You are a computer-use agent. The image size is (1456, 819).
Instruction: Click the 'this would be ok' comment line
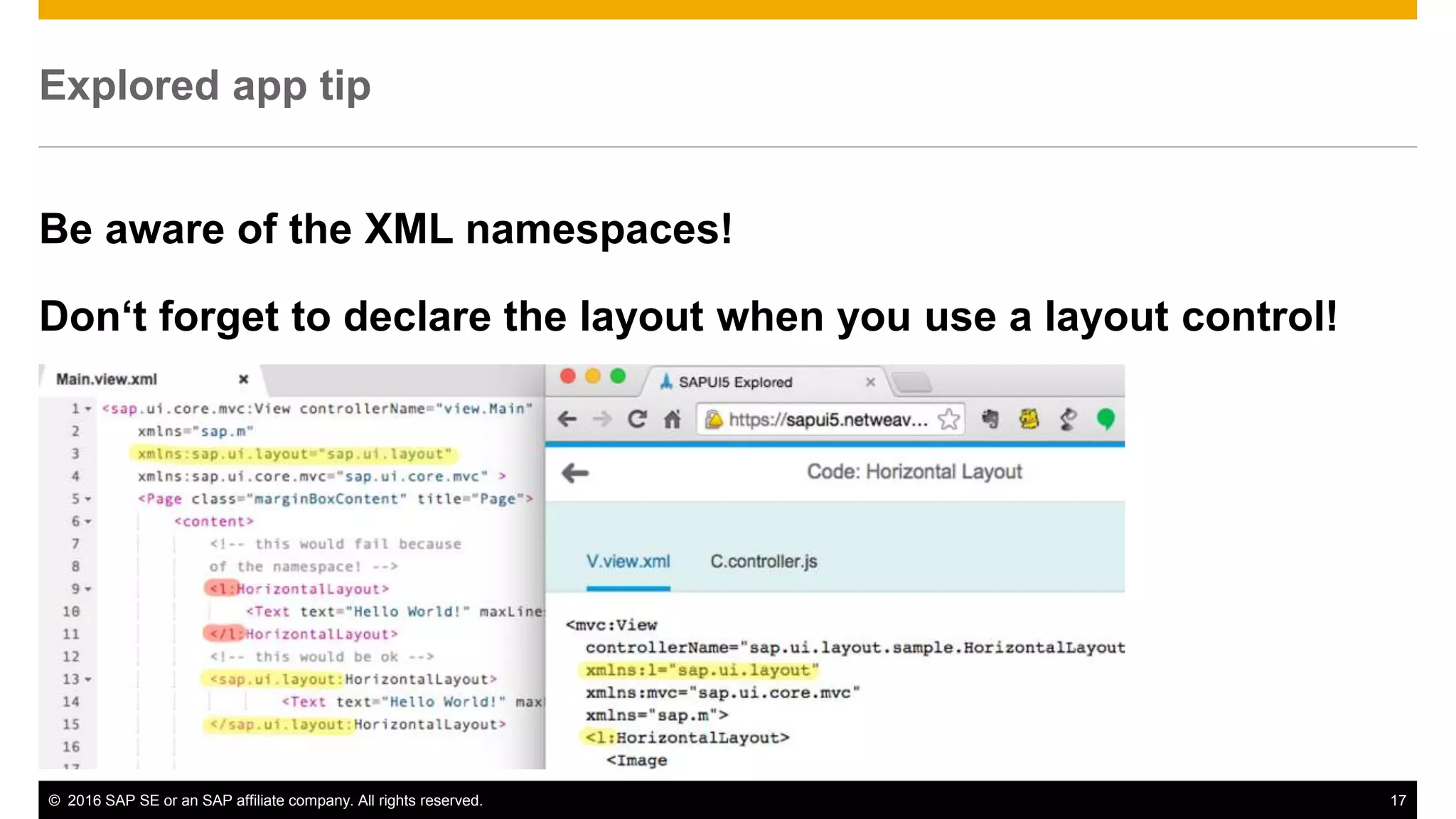(x=321, y=657)
